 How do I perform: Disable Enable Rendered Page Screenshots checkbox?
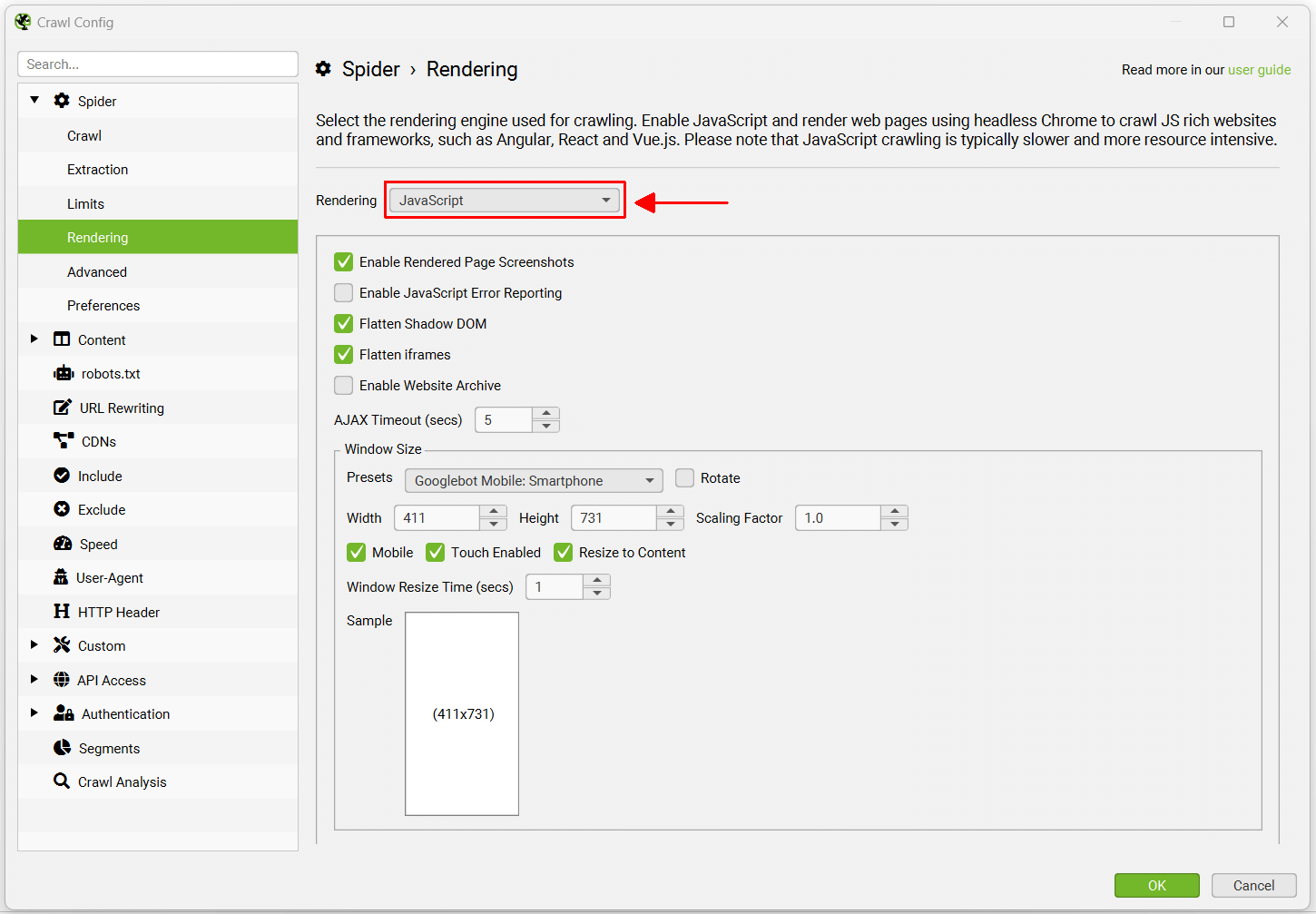pos(344,262)
